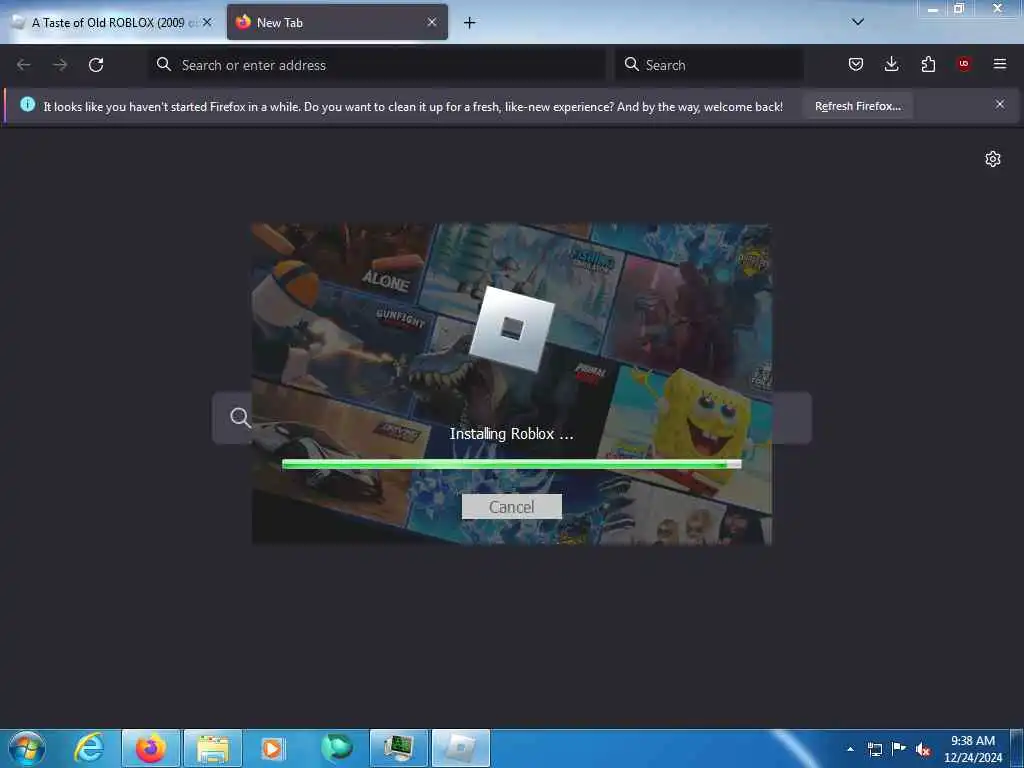This screenshot has width=1024, height=768.
Task: Open the Downloads panel
Action: 891,64
